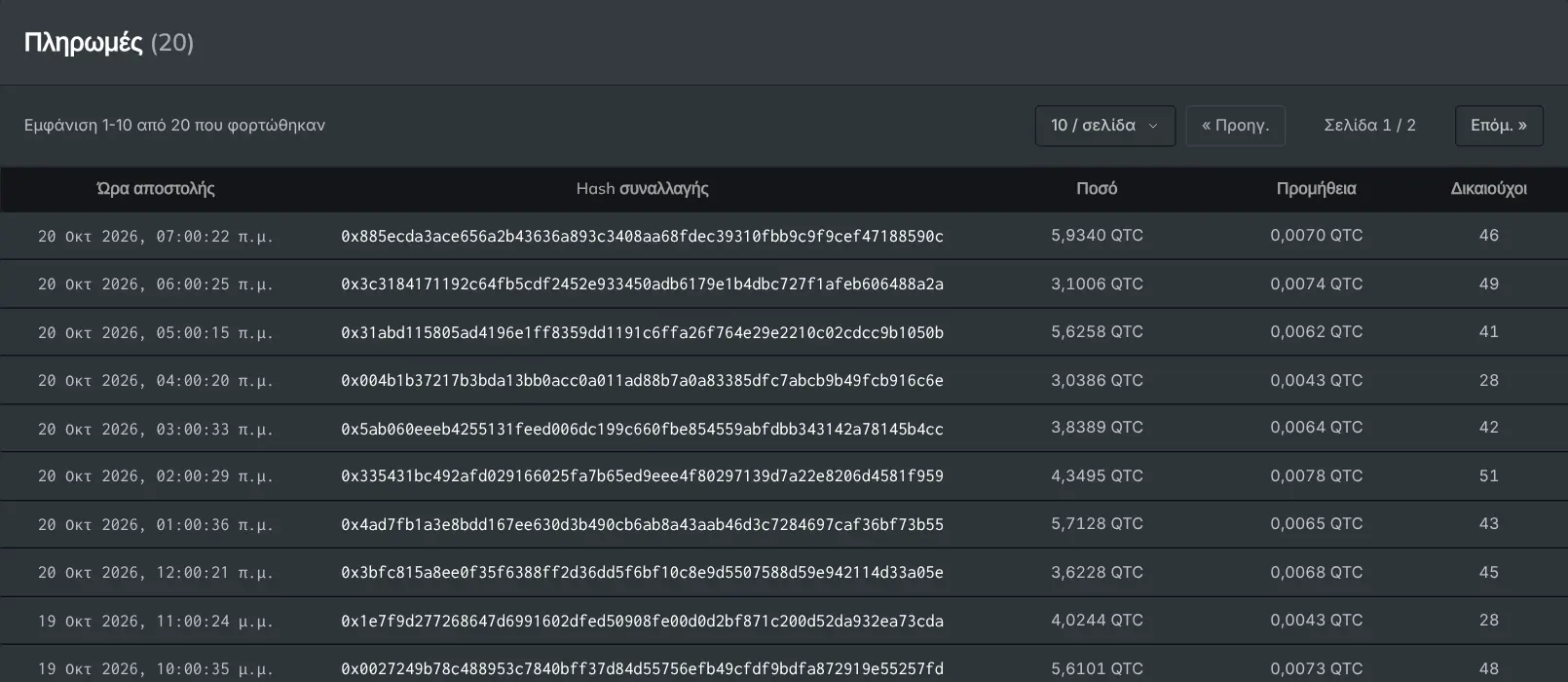Viewport: 1568px width, 682px height.
Task: Click the Προμήθεια column header
Action: point(1316,189)
